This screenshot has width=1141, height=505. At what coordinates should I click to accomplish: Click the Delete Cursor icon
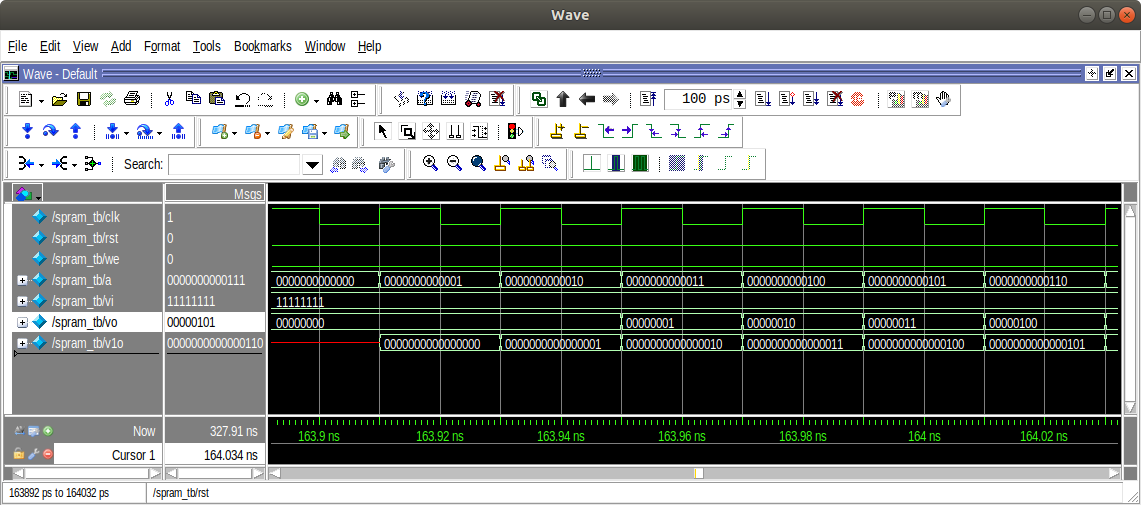click(581, 132)
